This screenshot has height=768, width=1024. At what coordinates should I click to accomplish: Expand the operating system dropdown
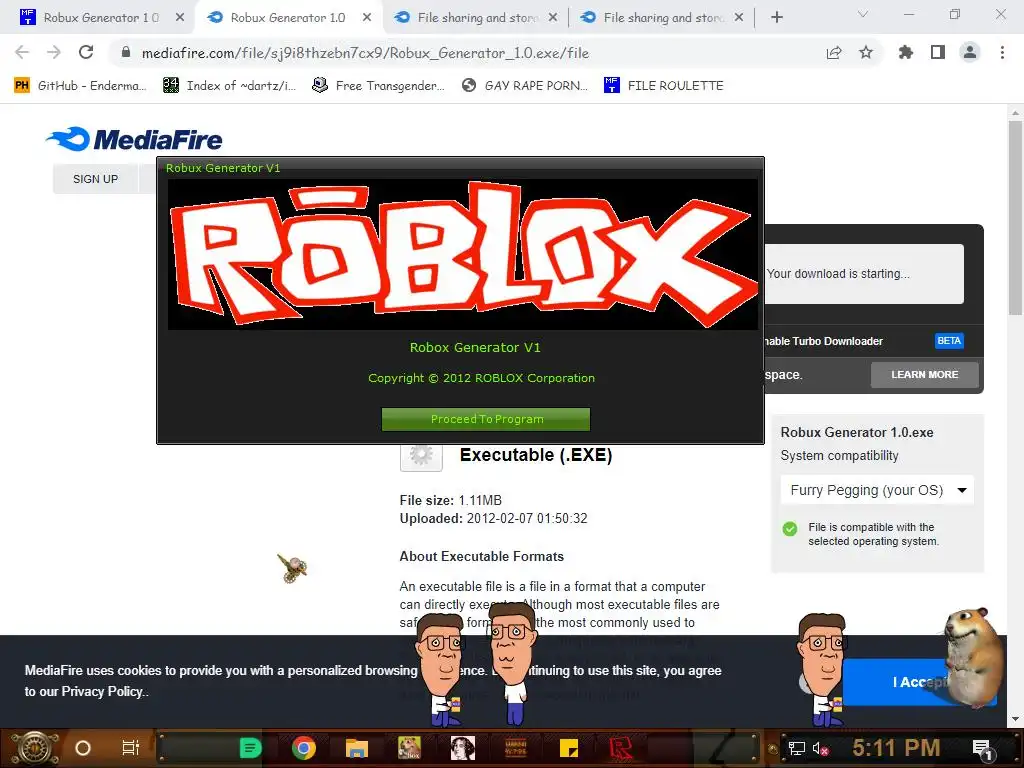tap(877, 490)
